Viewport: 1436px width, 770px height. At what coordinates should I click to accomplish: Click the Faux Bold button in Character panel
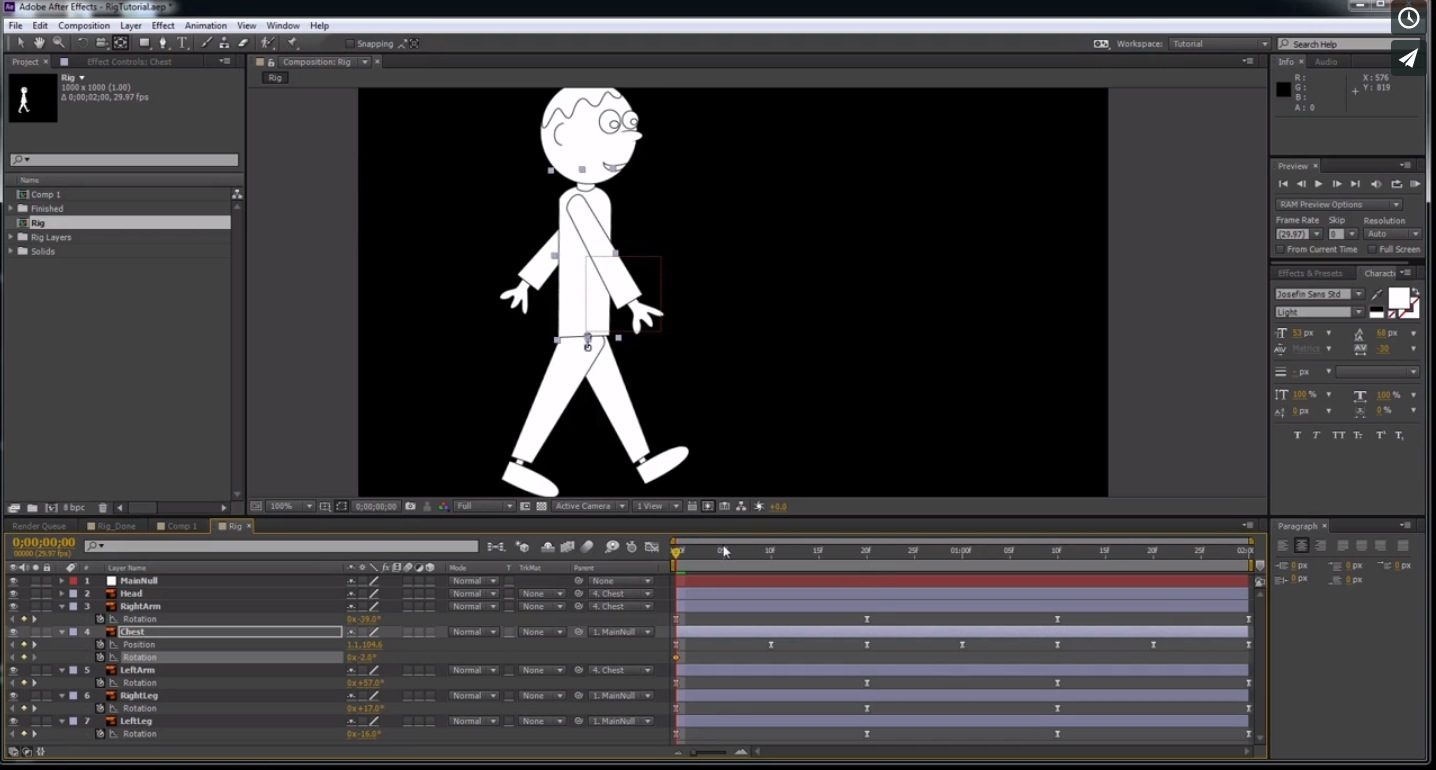1297,435
